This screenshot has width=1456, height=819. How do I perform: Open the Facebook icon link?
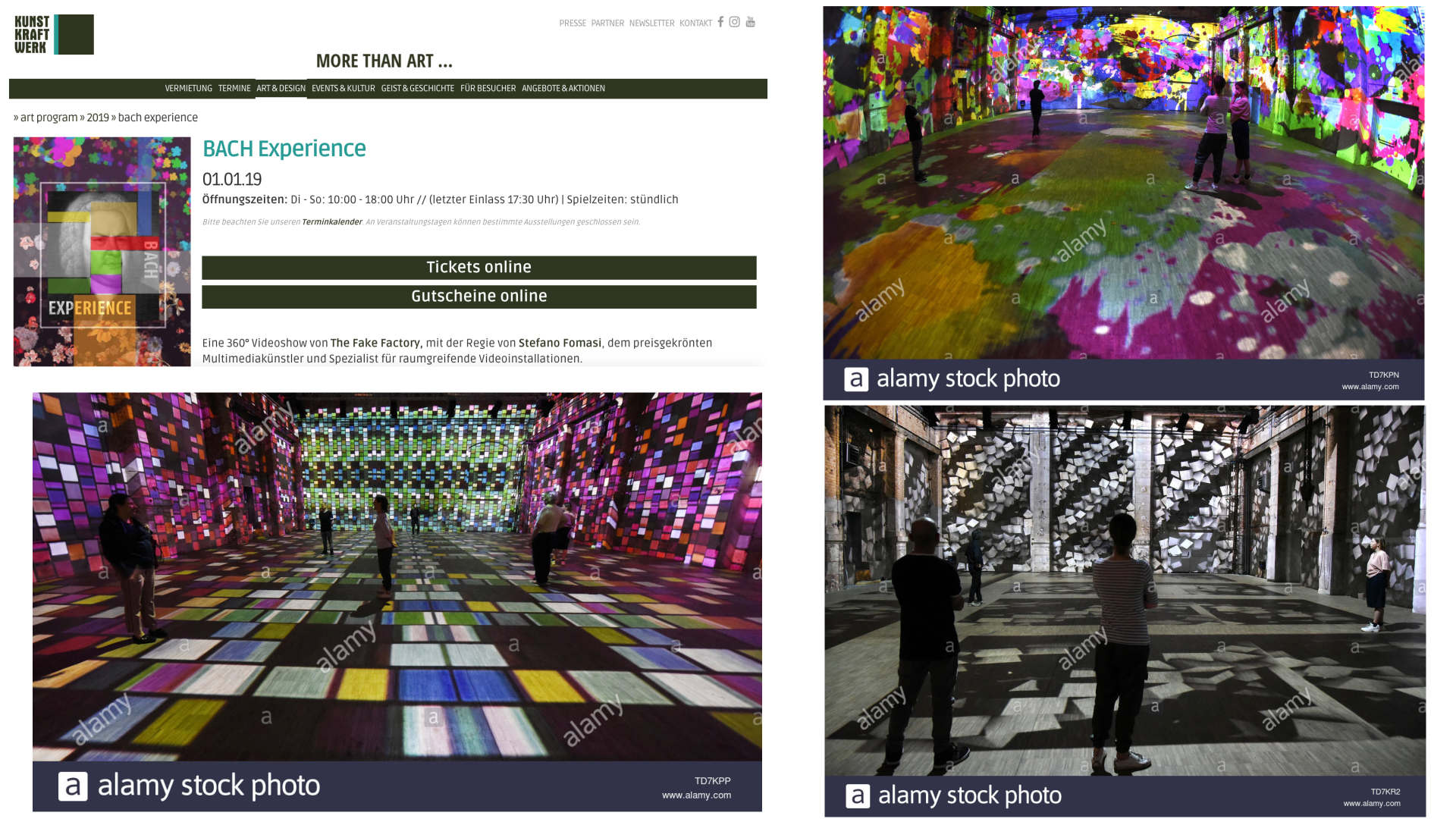720,22
